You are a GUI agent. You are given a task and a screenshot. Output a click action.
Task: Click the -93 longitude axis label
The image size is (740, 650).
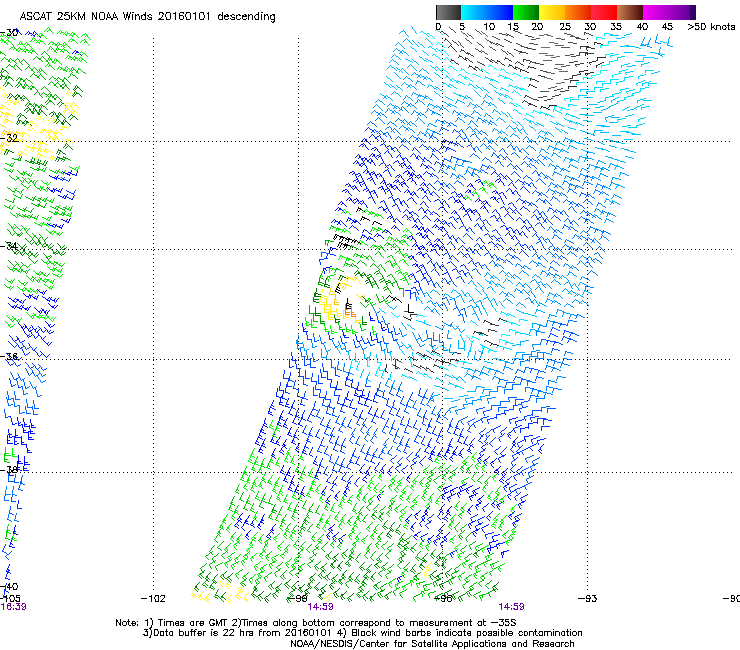[x=588, y=599]
